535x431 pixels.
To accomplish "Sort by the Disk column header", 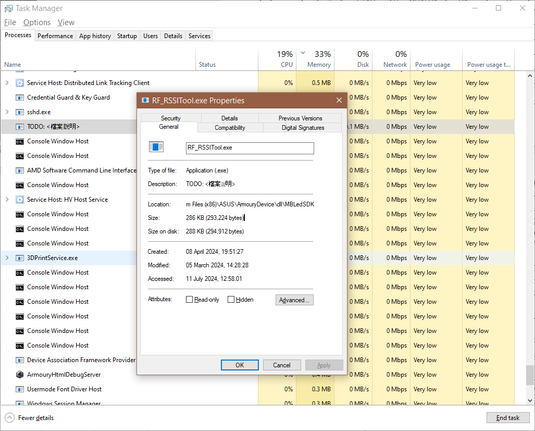I will [x=353, y=60].
